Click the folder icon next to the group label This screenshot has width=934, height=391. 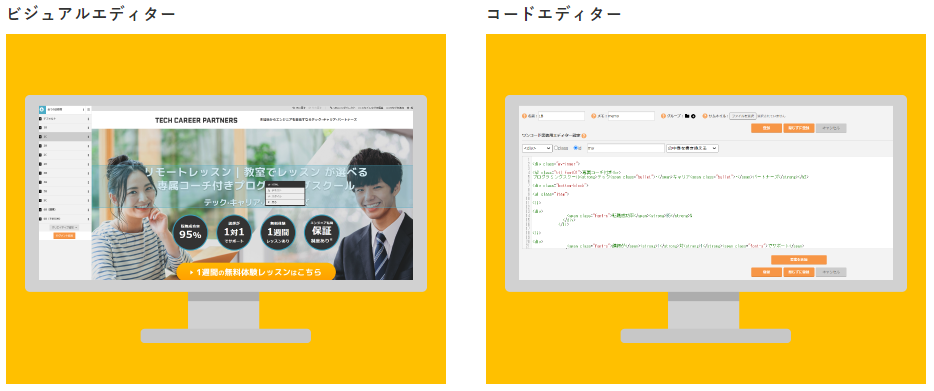point(687,116)
